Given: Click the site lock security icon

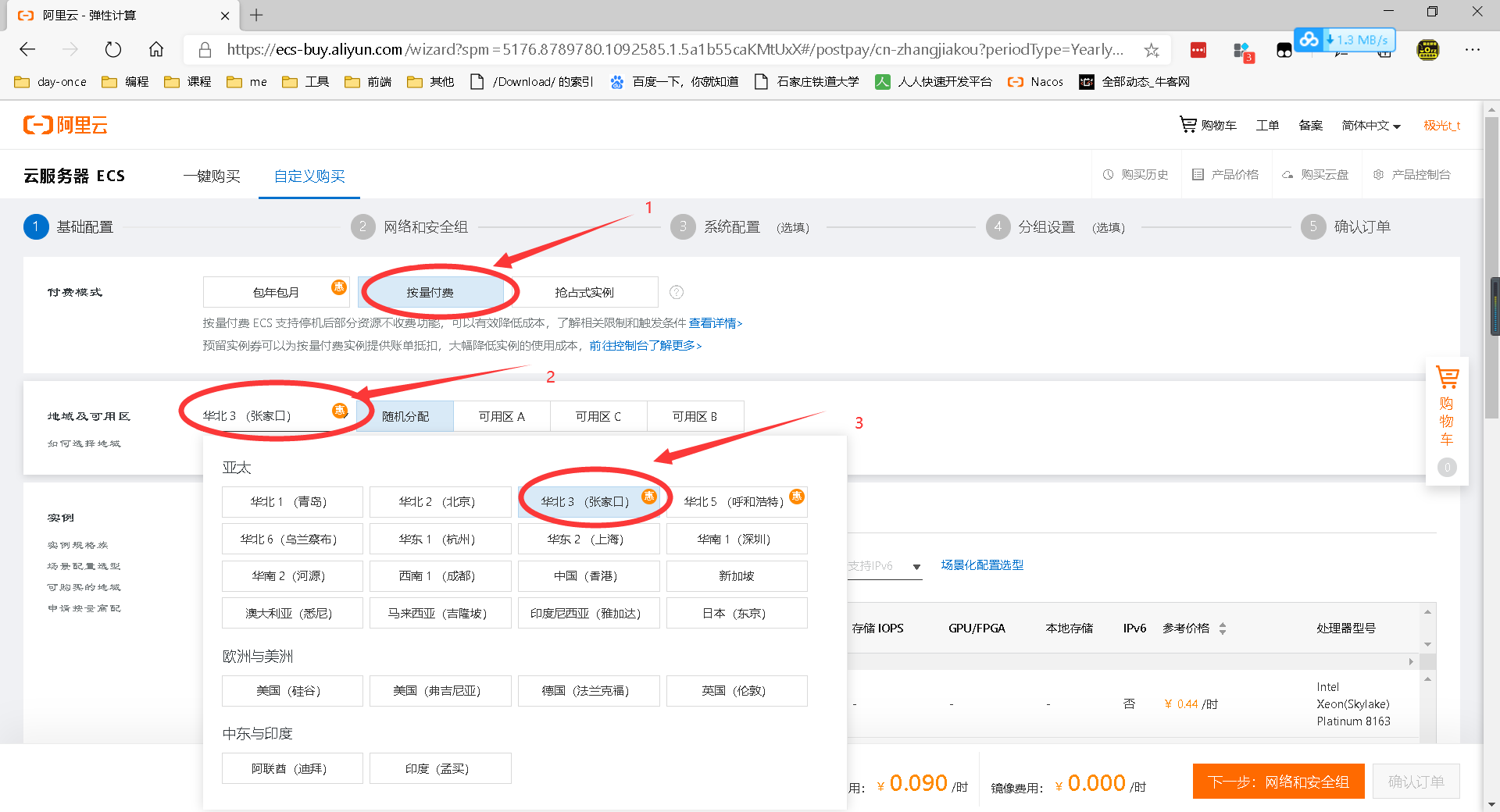Looking at the screenshot, I should coord(205,50).
